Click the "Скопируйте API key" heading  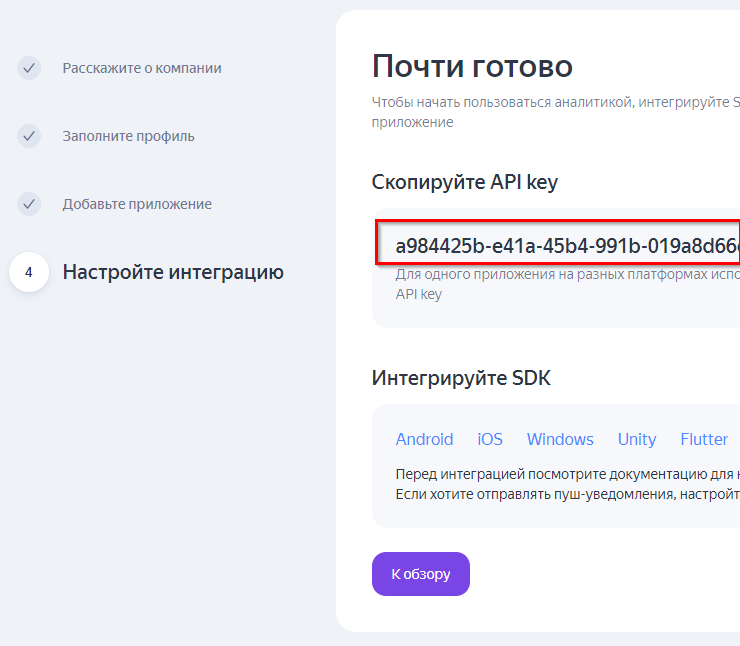tap(465, 182)
